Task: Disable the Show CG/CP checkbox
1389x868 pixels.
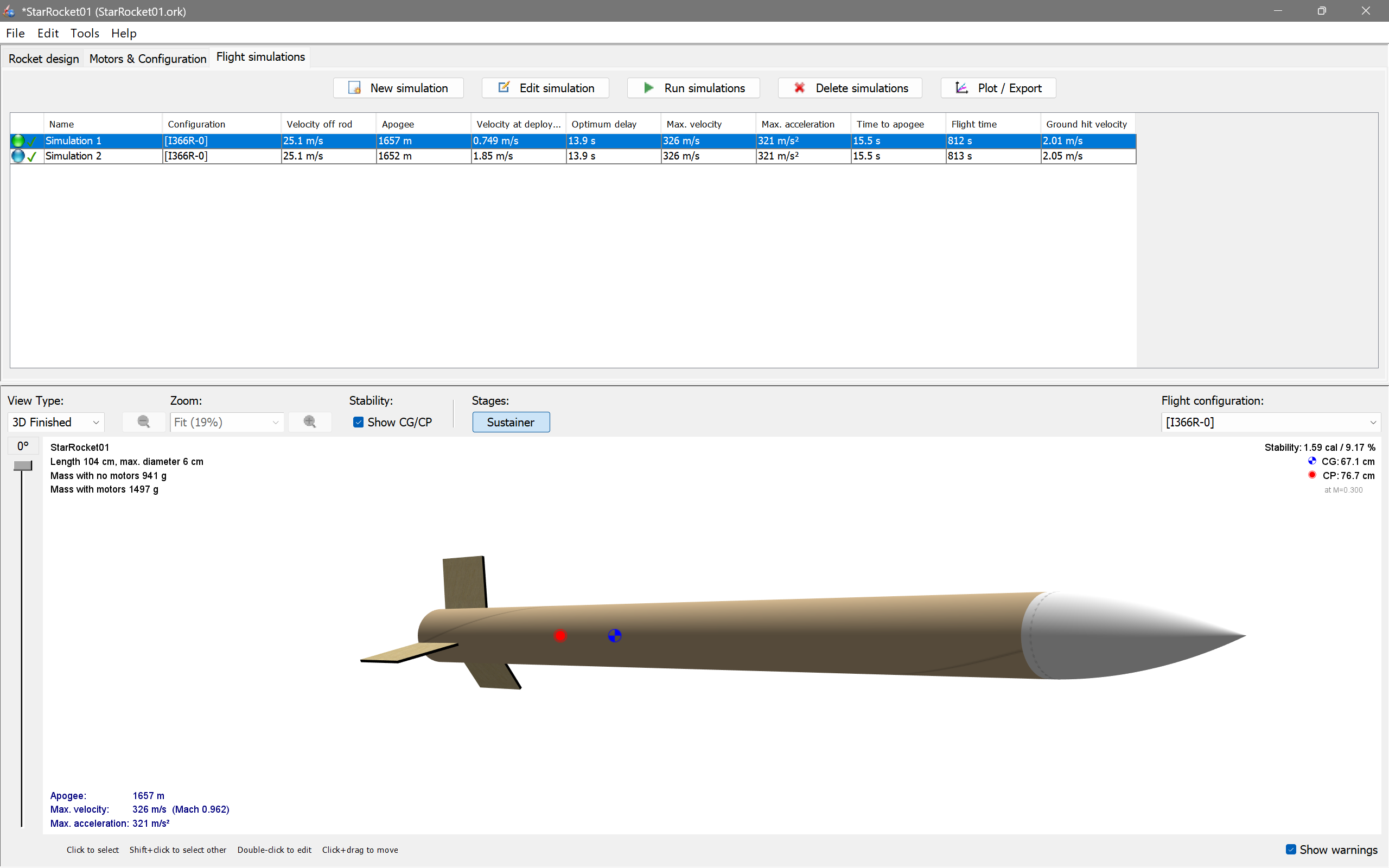Action: coord(358,422)
